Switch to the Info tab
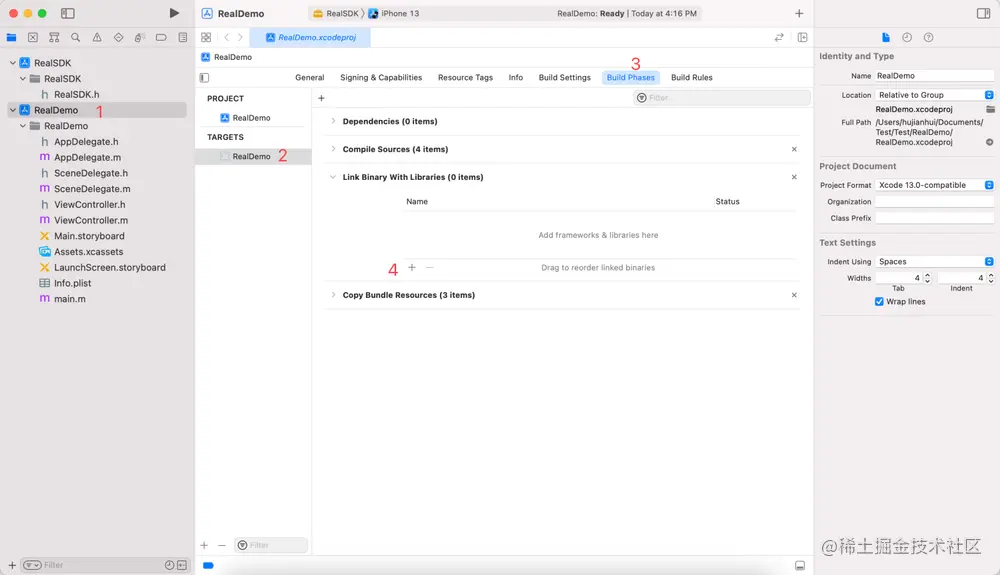The image size is (1000, 575). [x=515, y=78]
